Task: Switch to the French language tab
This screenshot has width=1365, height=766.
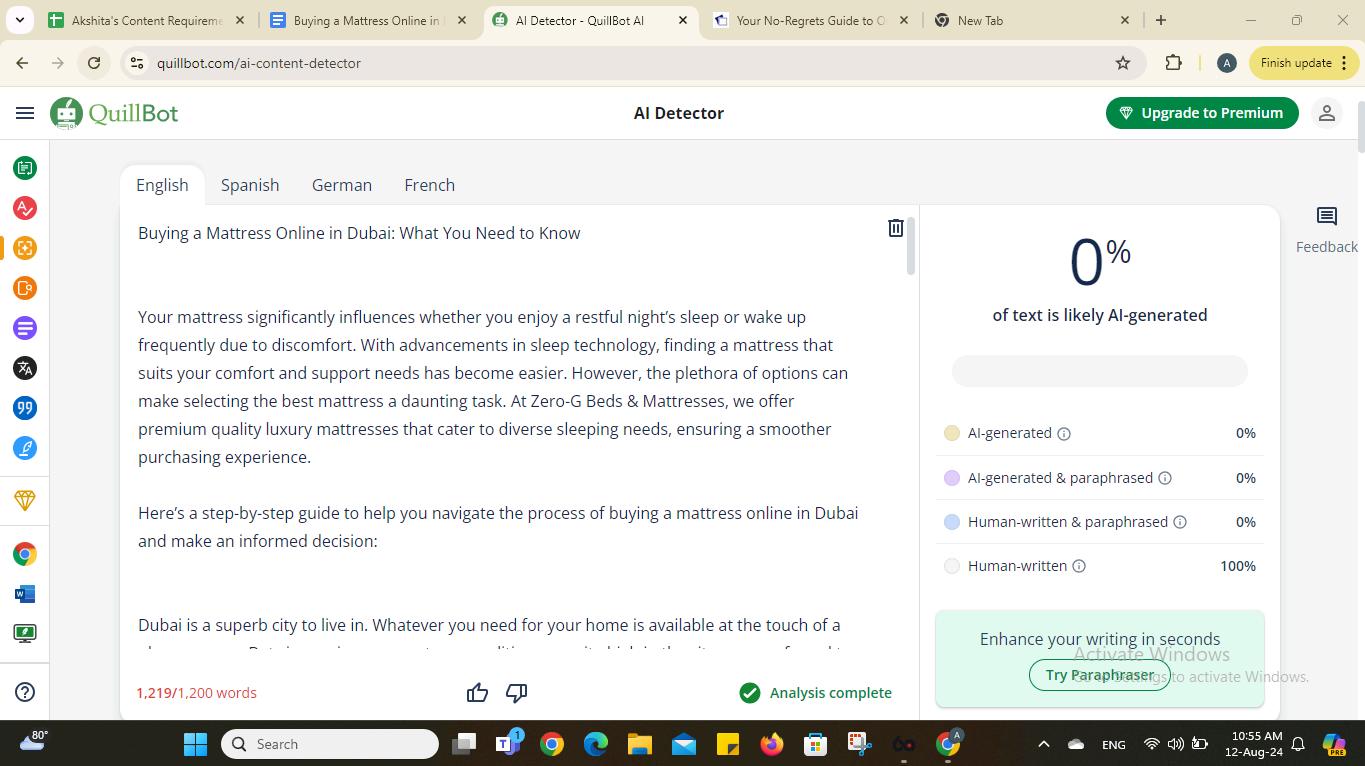Action: [430, 185]
